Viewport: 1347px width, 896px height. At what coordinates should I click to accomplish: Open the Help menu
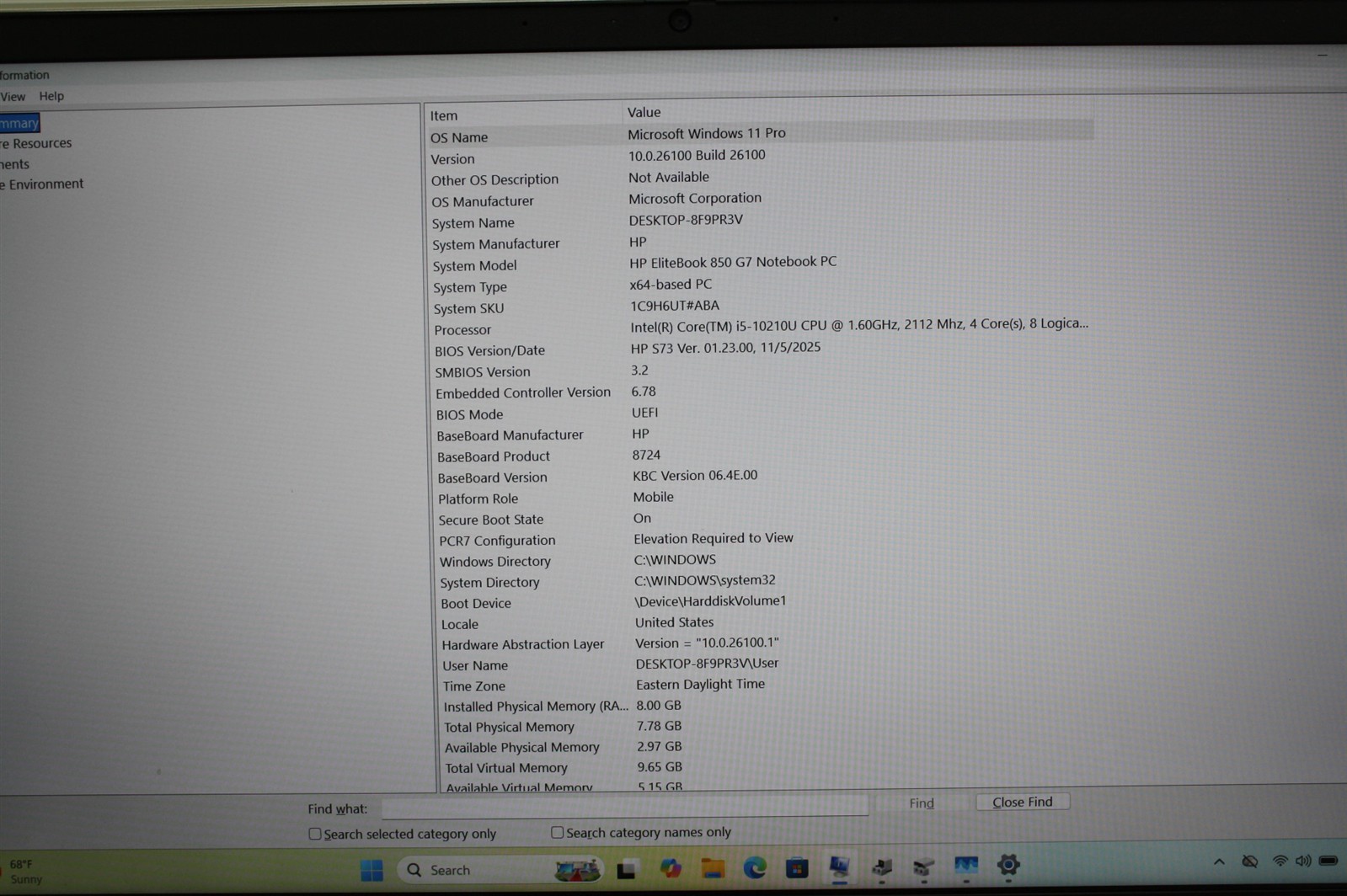tap(51, 96)
